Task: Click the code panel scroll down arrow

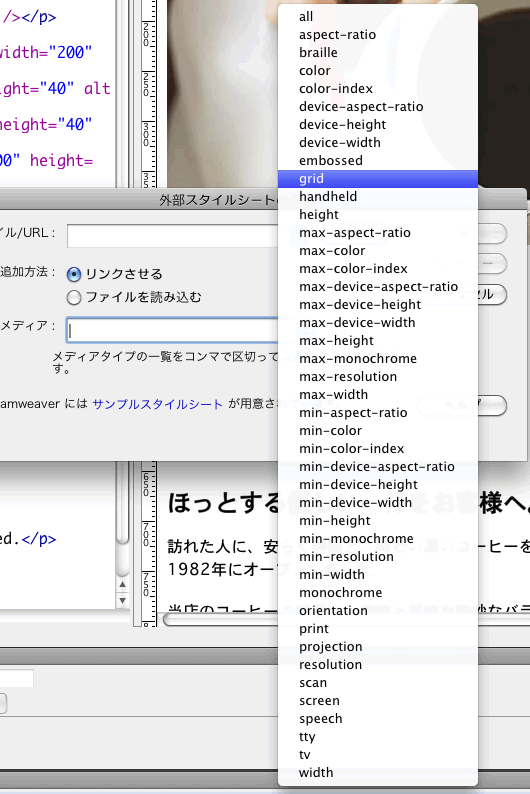Action: click(122, 601)
